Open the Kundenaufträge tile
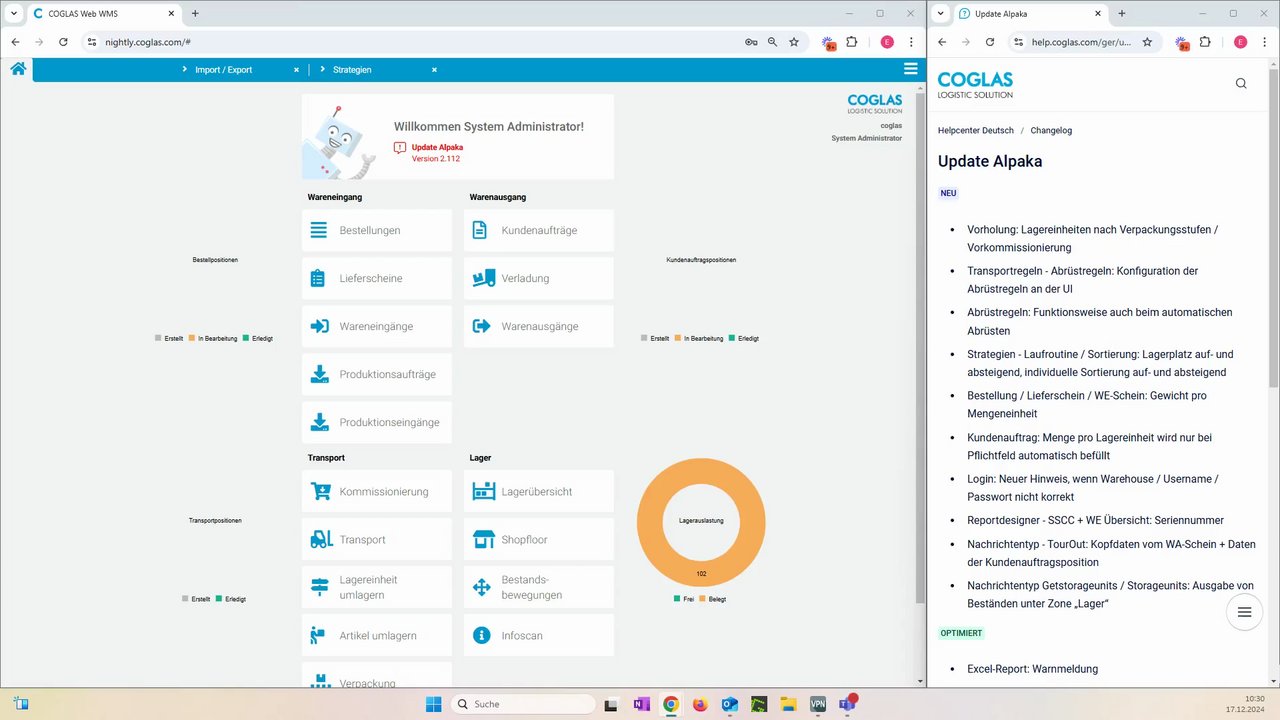 click(539, 230)
